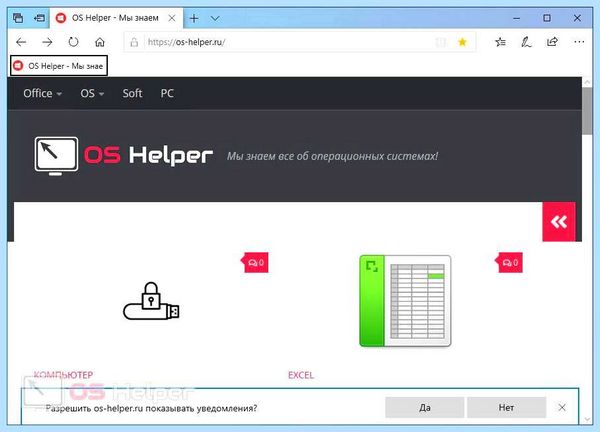Reload the page with the refresh icon

(73, 42)
